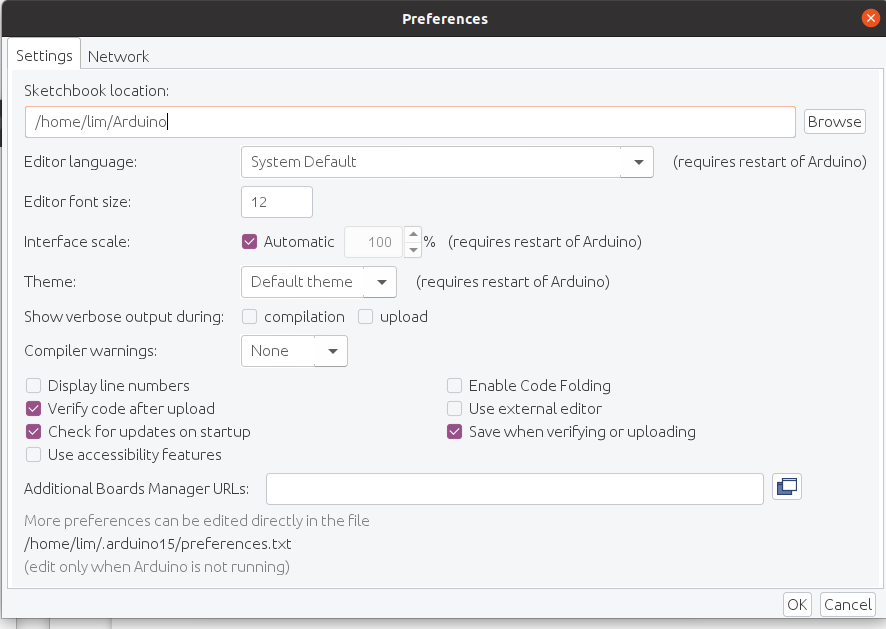Confirm preferences with OK button

[797, 604]
